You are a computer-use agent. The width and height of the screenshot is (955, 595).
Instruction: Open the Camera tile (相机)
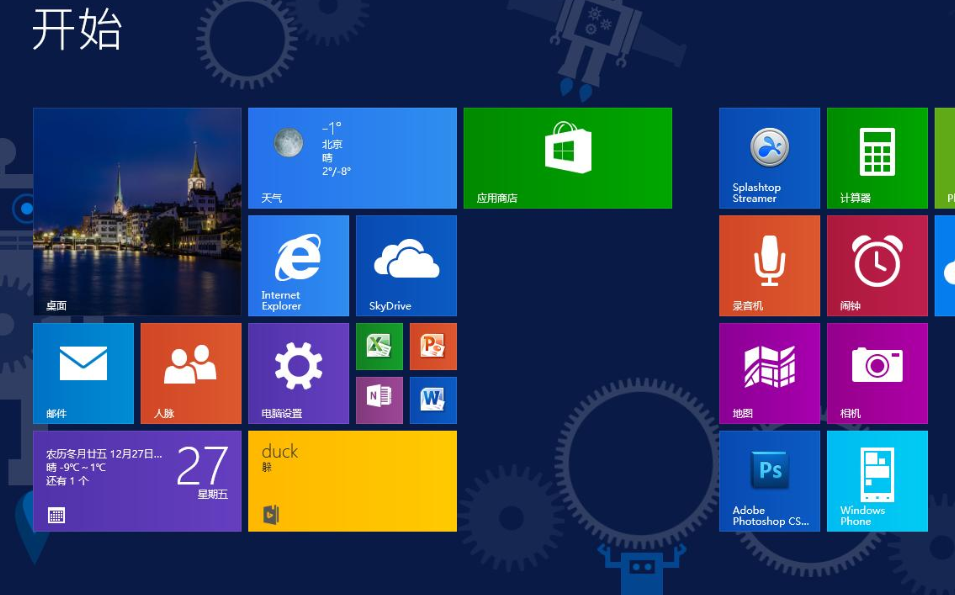[877, 373]
